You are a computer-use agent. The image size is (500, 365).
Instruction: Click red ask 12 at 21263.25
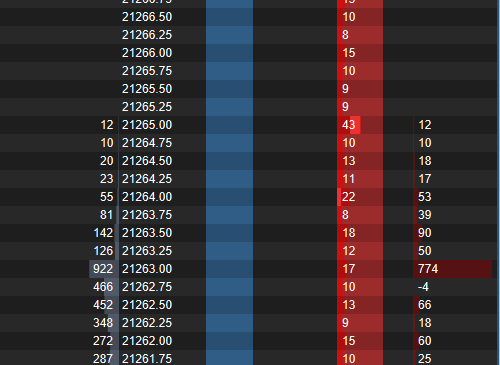coord(360,251)
